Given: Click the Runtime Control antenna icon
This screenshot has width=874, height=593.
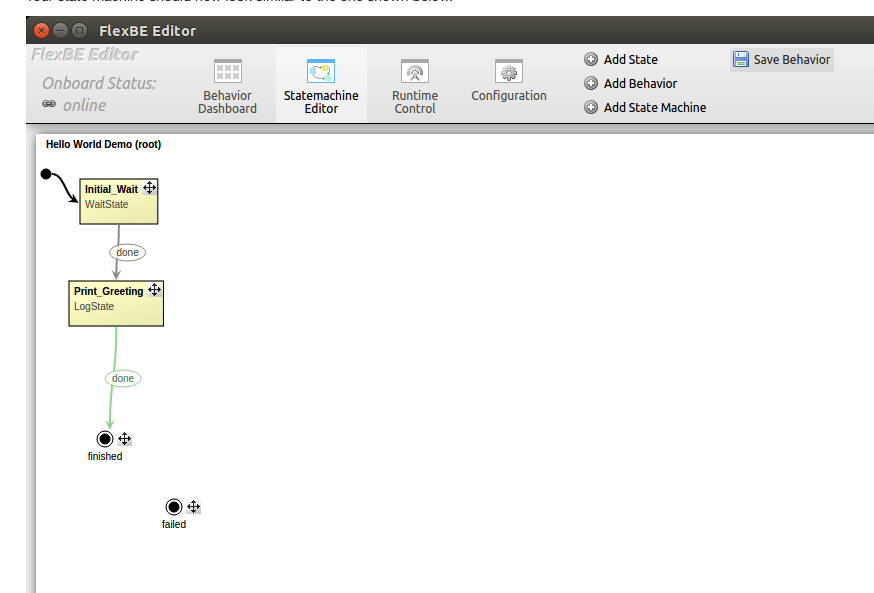Looking at the screenshot, I should [x=415, y=71].
